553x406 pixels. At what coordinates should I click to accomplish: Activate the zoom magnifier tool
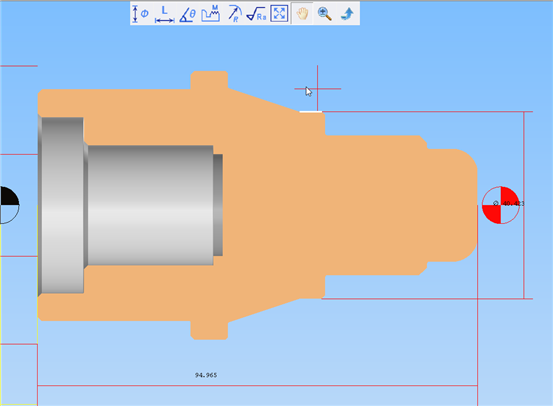[324, 14]
